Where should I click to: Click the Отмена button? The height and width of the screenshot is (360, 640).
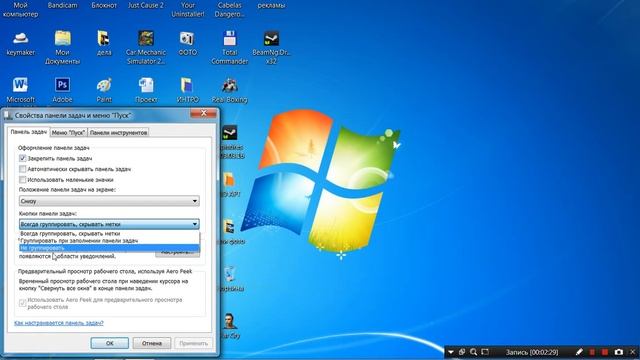tap(152, 343)
